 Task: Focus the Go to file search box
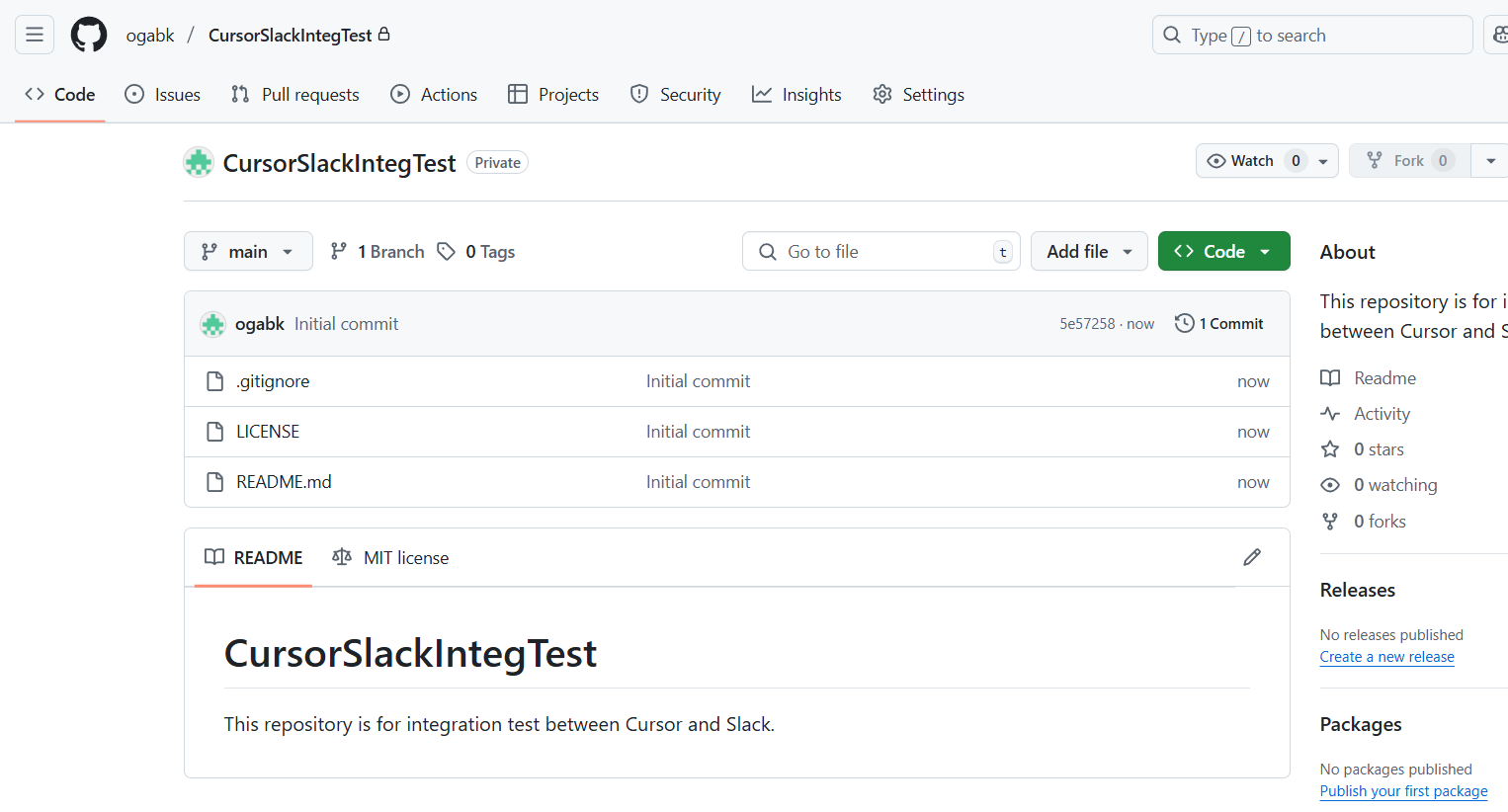(880, 251)
